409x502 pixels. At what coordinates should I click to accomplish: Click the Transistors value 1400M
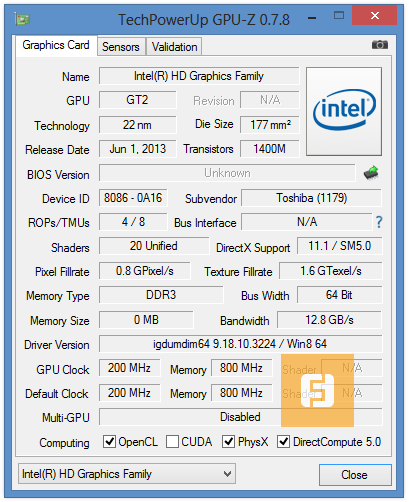[270, 149]
